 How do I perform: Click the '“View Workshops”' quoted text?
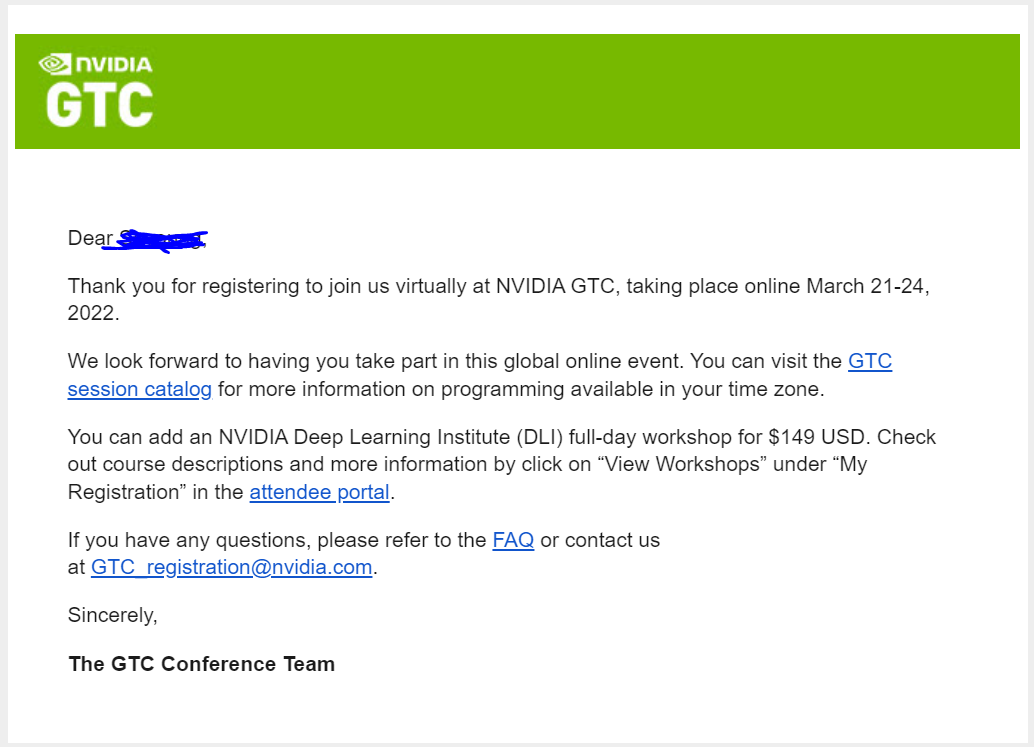tap(682, 464)
